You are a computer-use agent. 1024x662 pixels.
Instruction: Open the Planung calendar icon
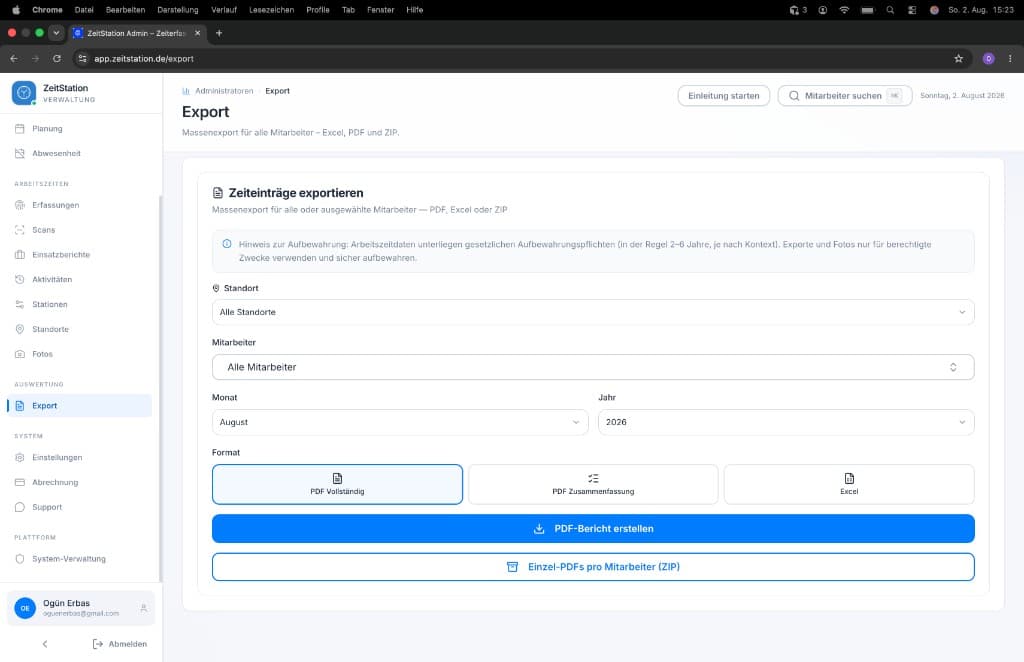tap(20, 129)
